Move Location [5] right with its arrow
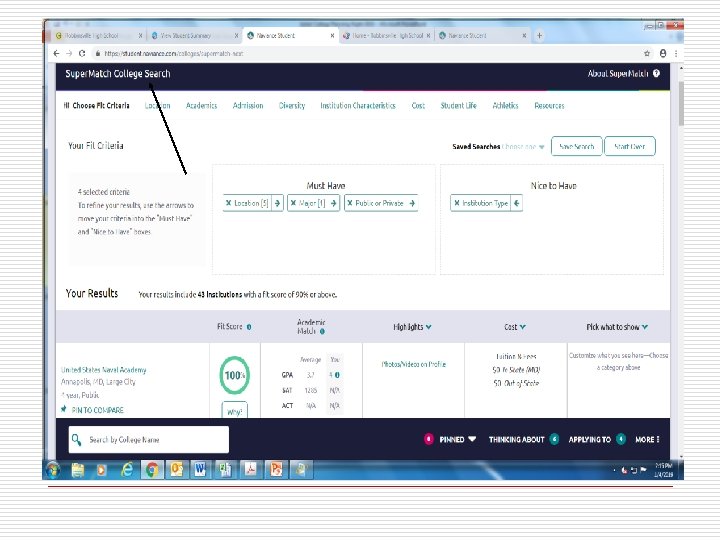The height and width of the screenshot is (540, 720). point(277,203)
